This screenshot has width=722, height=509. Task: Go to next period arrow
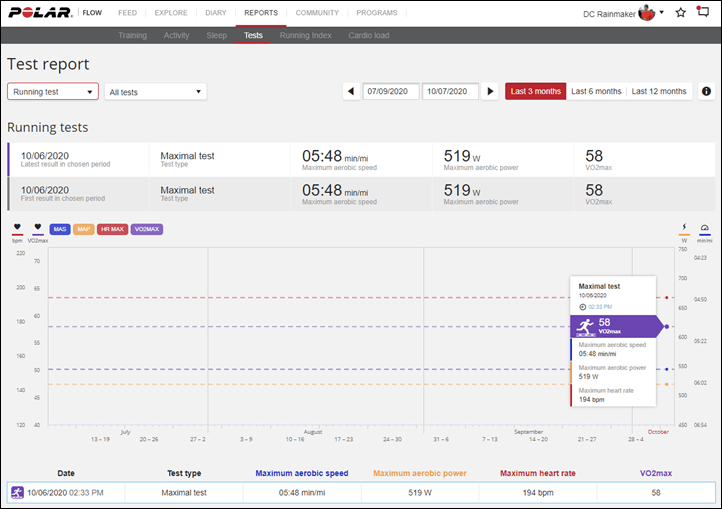[490, 91]
